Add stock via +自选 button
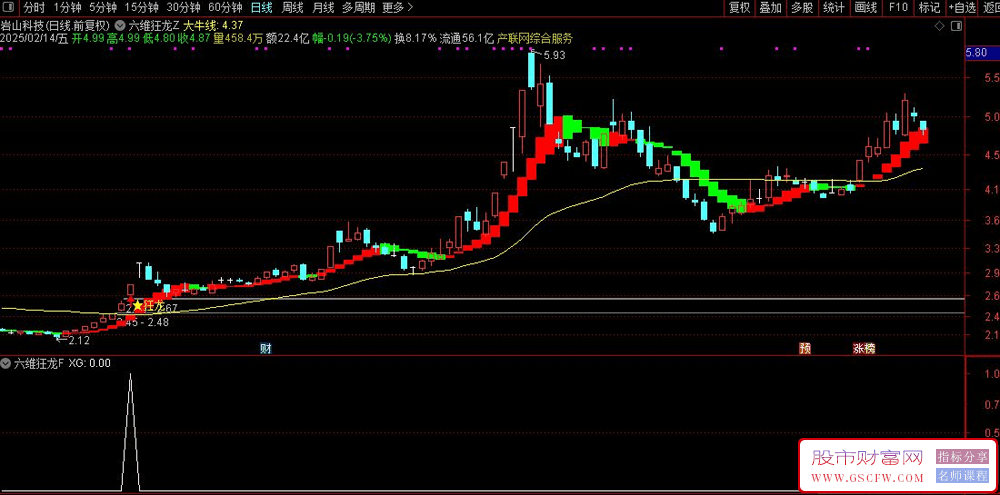 pyautogui.click(x=962, y=8)
